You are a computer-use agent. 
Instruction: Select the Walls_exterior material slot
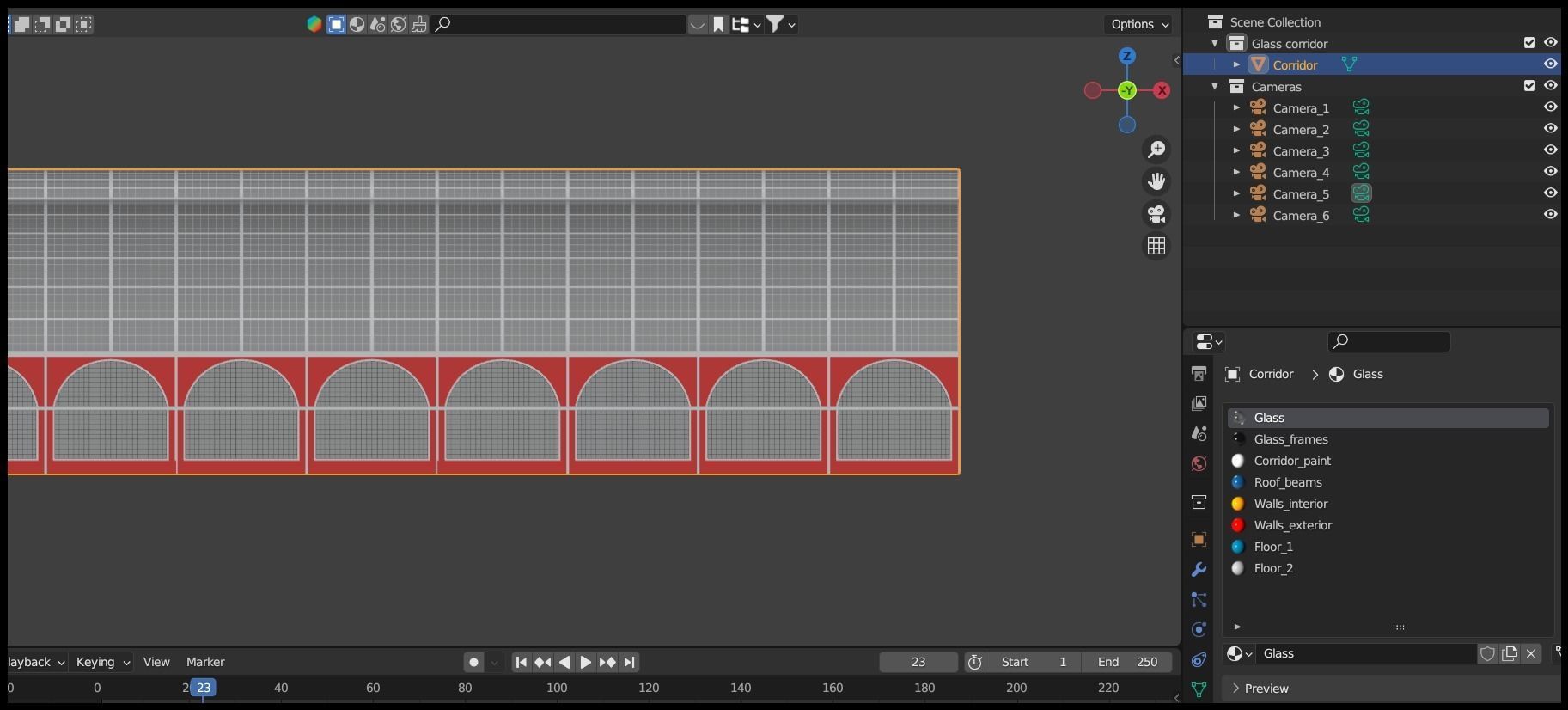(x=1388, y=525)
